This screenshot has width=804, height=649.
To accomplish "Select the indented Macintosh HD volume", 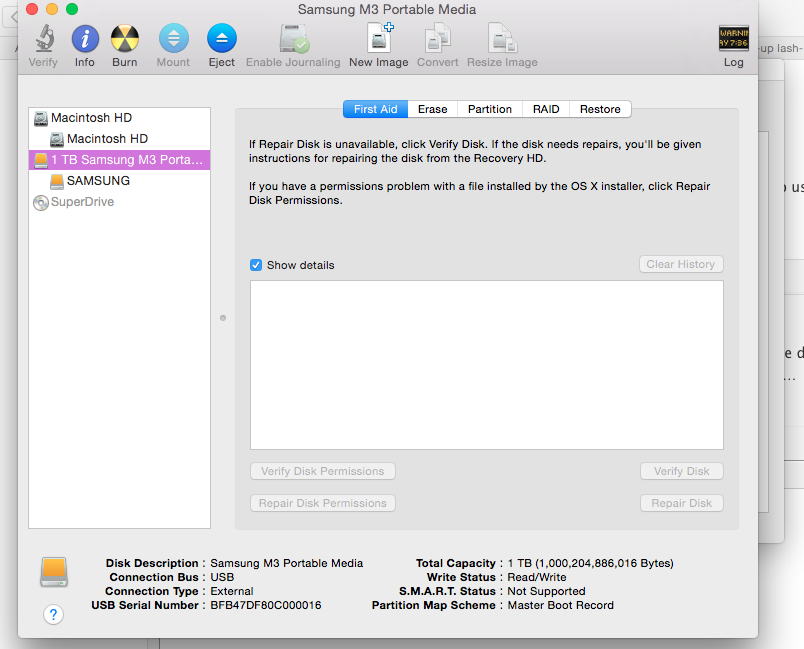I will click(x=119, y=139).
